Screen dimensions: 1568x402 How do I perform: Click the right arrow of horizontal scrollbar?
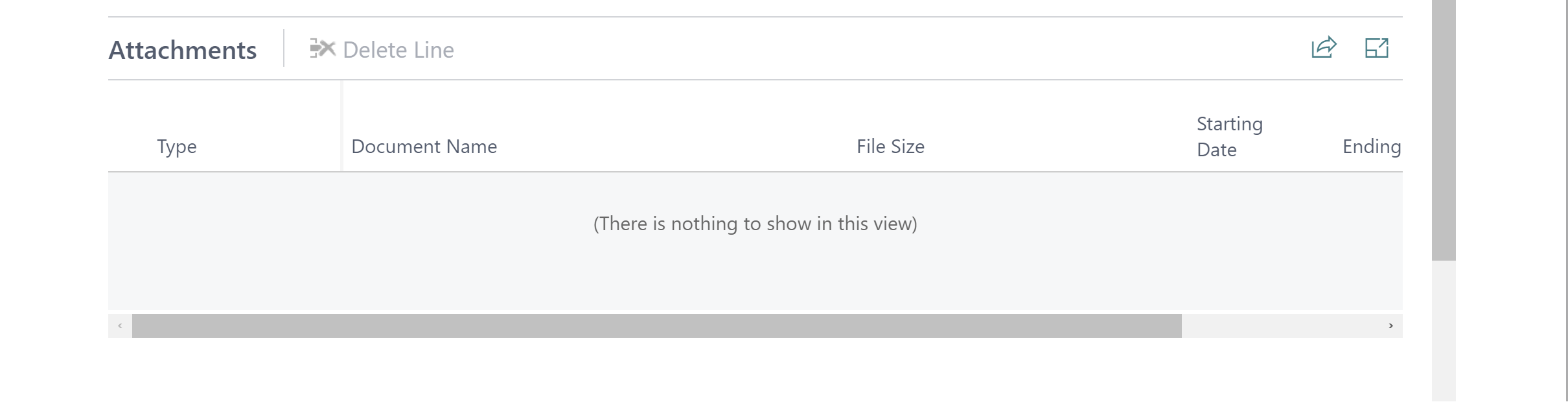[1390, 325]
